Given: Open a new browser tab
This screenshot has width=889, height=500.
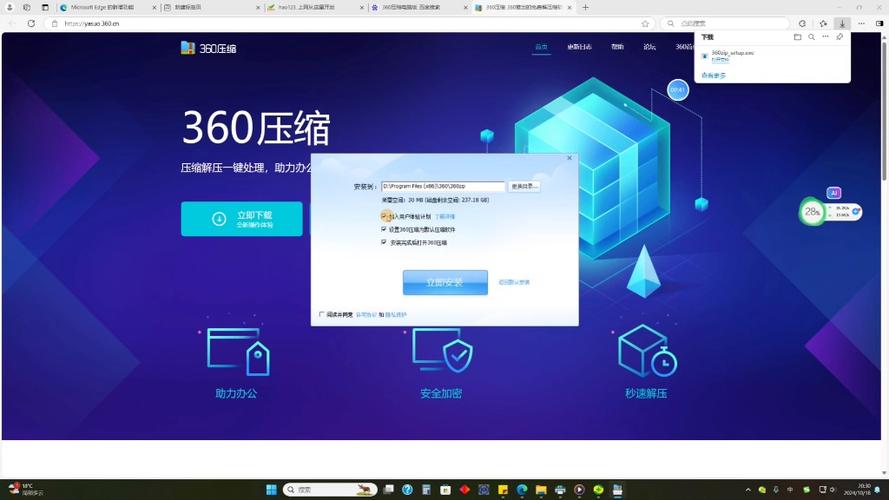Looking at the screenshot, I should (x=585, y=7).
